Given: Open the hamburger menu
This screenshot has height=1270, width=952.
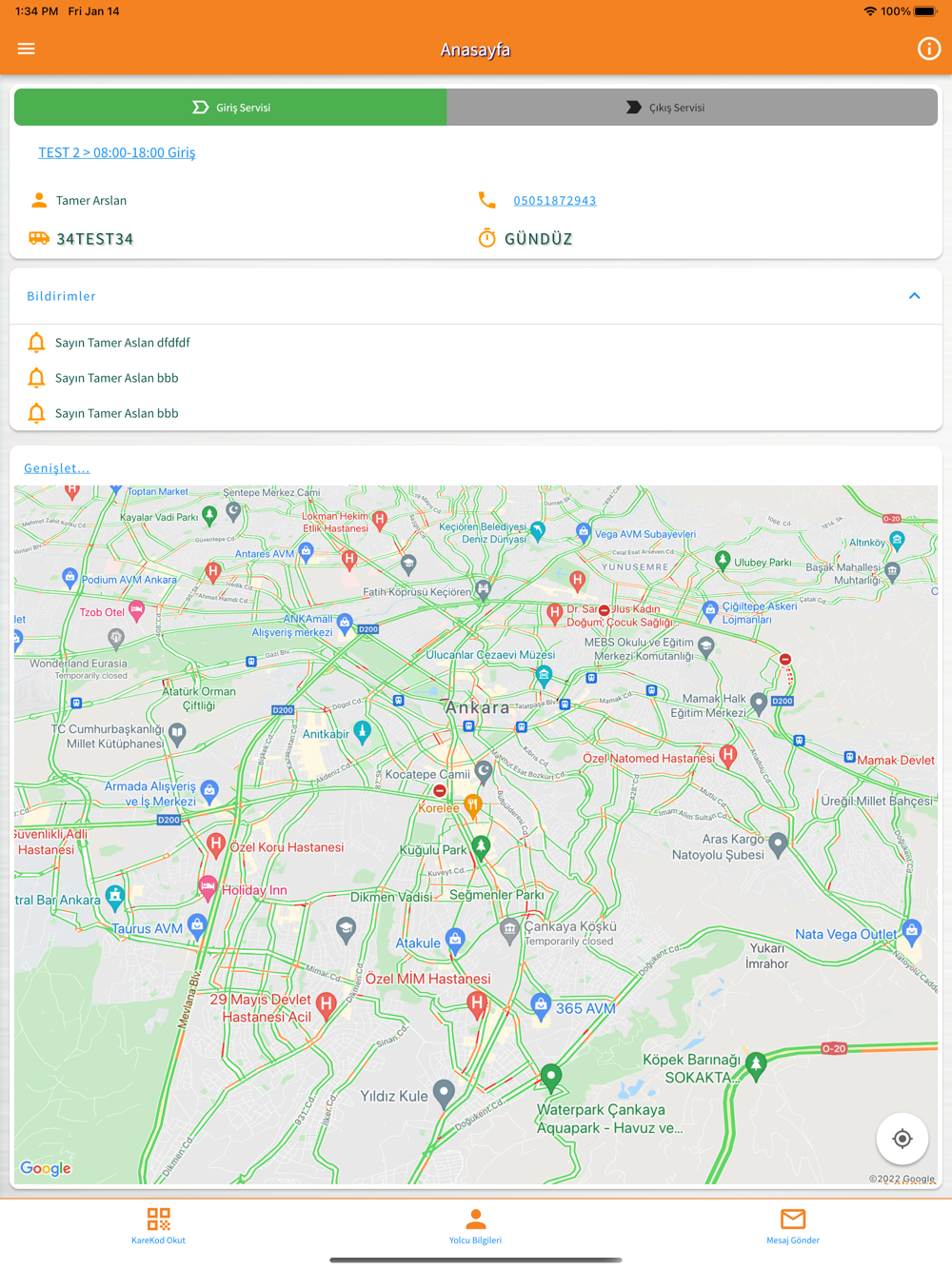Looking at the screenshot, I should click(x=27, y=49).
